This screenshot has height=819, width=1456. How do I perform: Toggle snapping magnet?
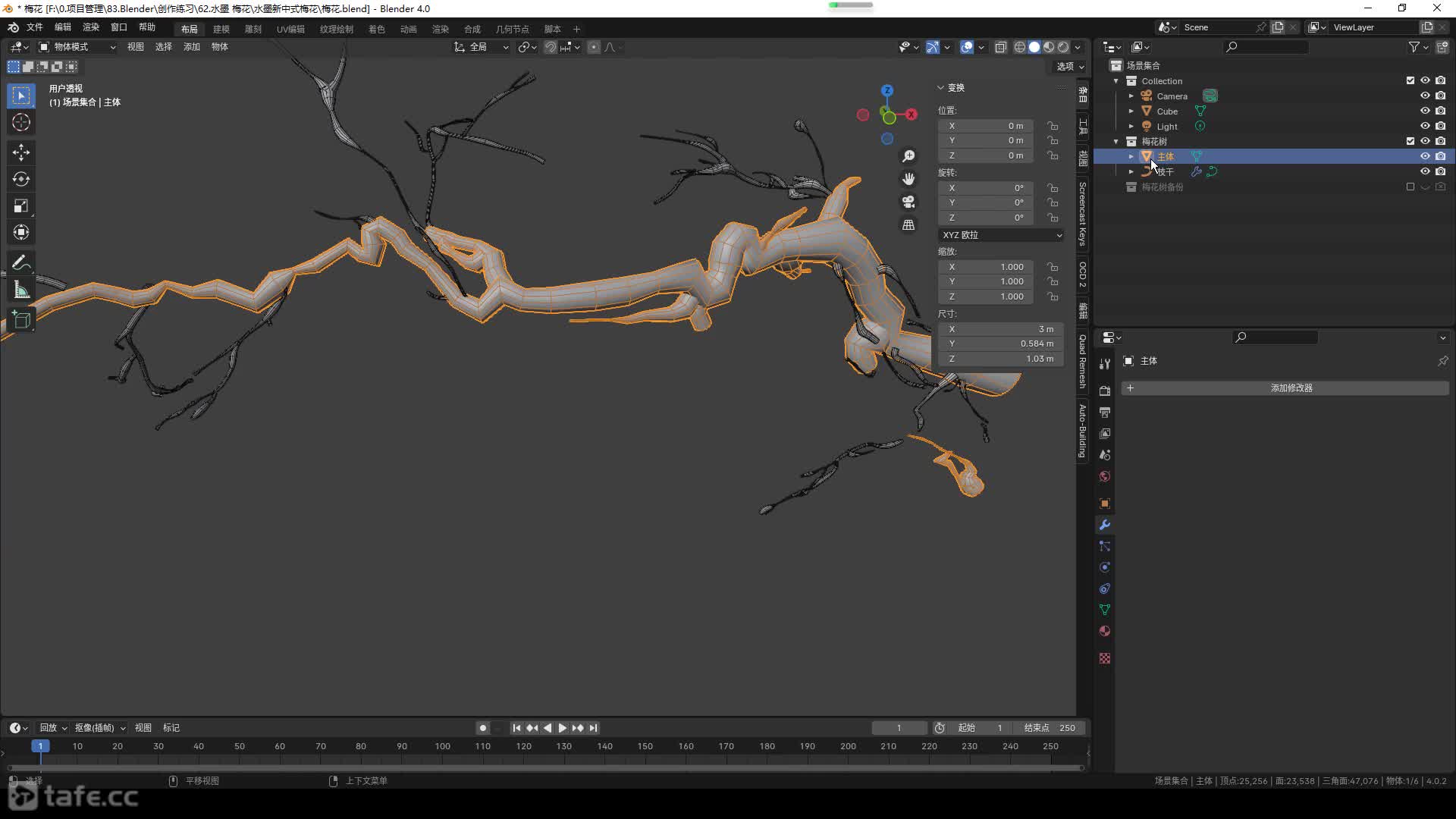tap(551, 47)
